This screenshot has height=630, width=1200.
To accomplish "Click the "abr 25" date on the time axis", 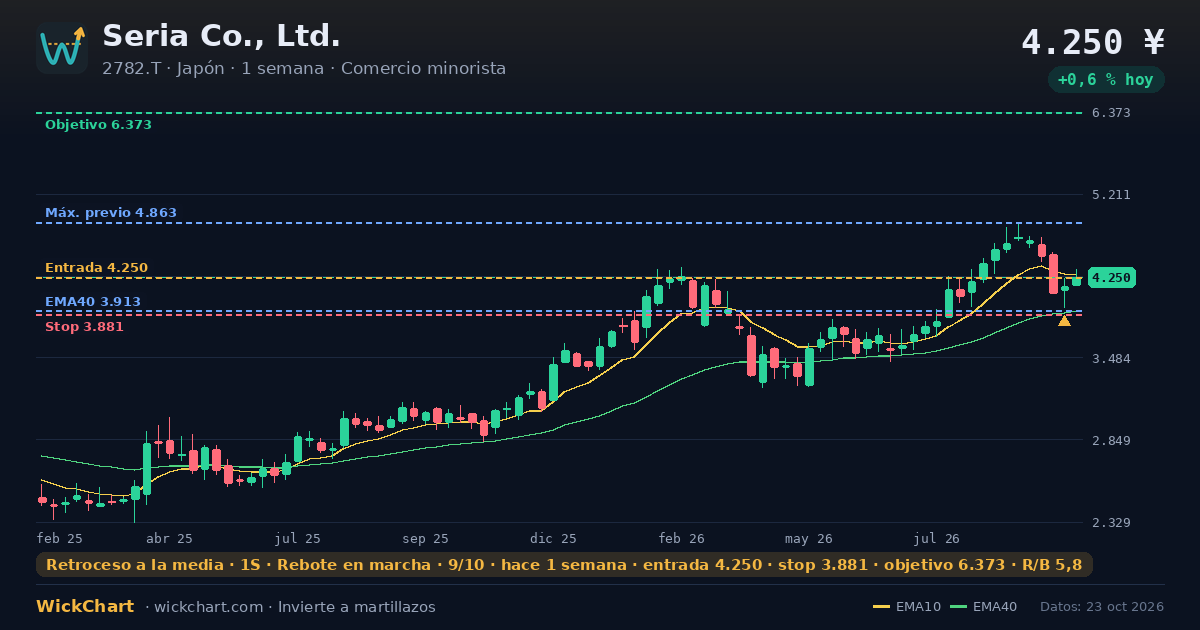I will [x=169, y=538].
